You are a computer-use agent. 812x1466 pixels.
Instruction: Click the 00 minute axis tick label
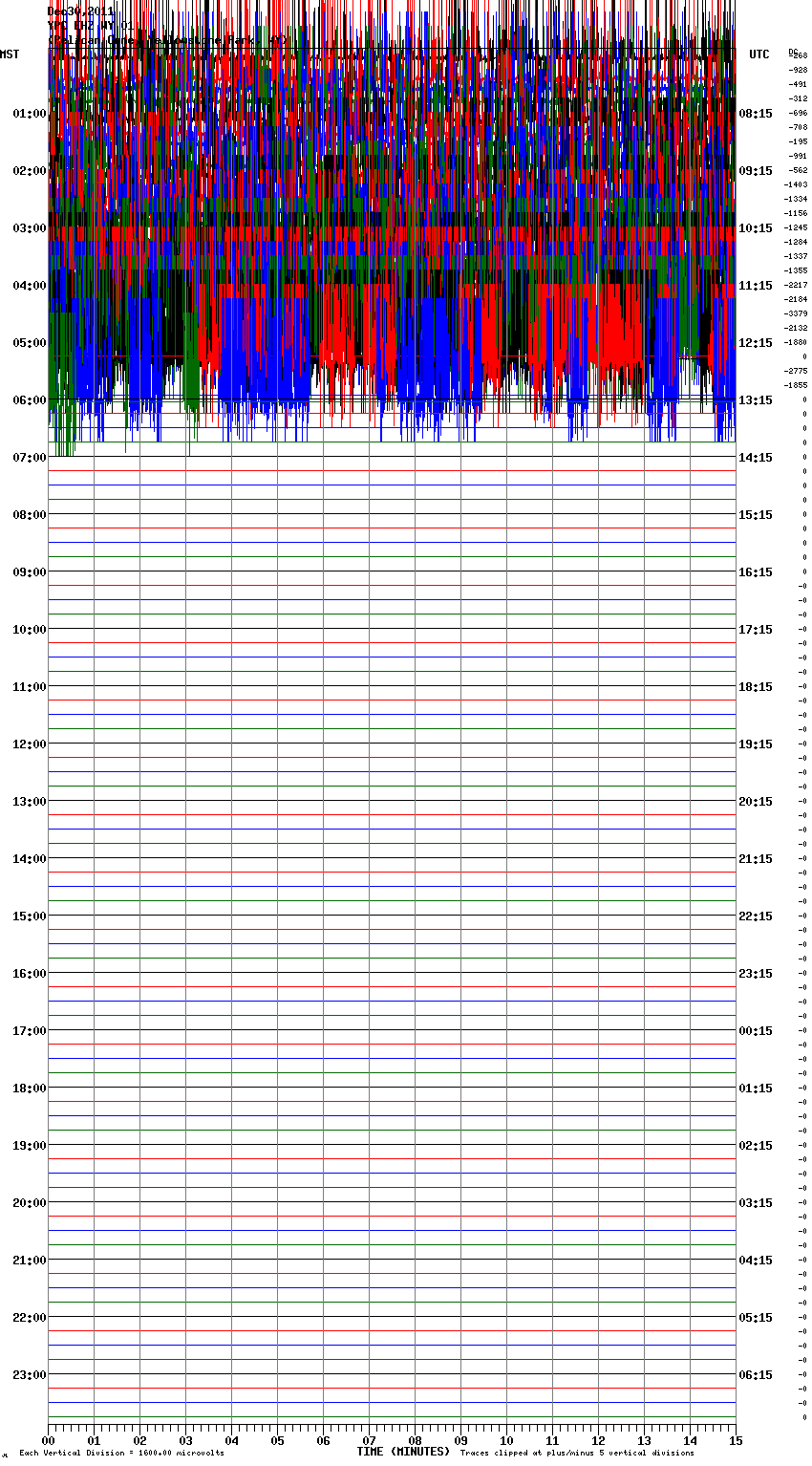pyautogui.click(x=48, y=1440)
